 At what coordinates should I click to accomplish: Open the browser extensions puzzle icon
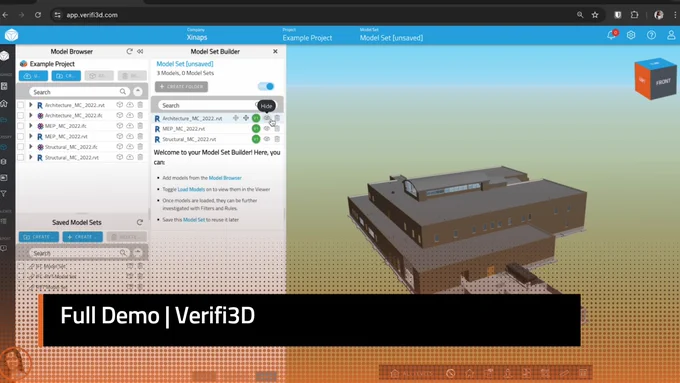click(x=634, y=15)
